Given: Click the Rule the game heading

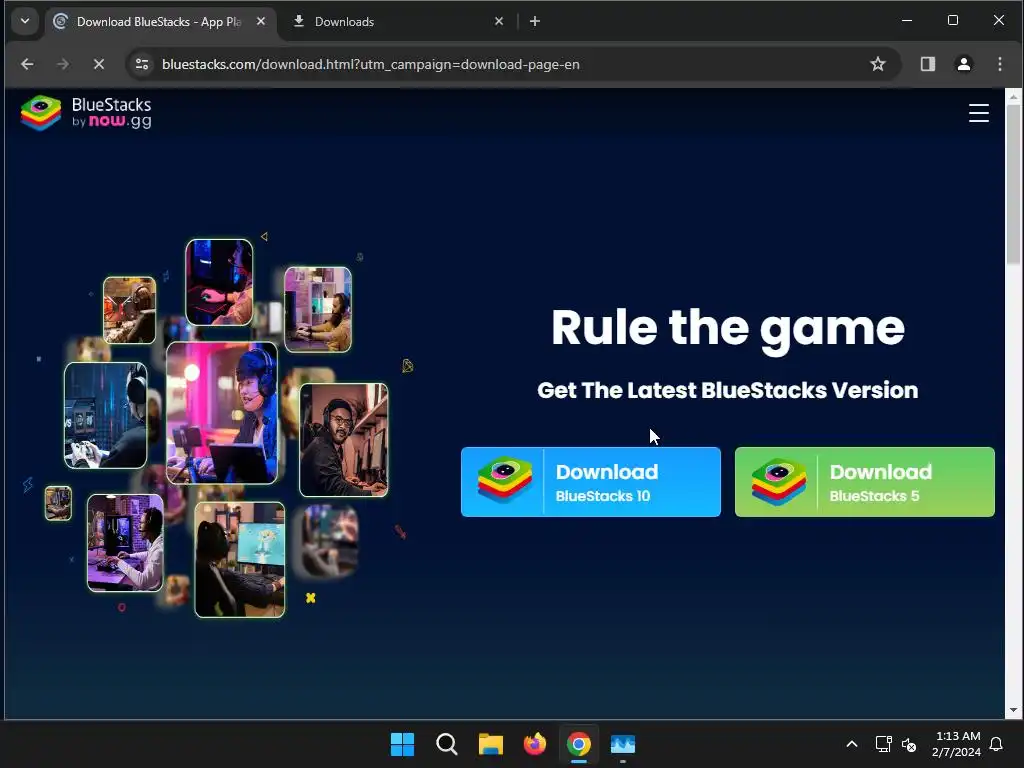Looking at the screenshot, I should tap(728, 328).
